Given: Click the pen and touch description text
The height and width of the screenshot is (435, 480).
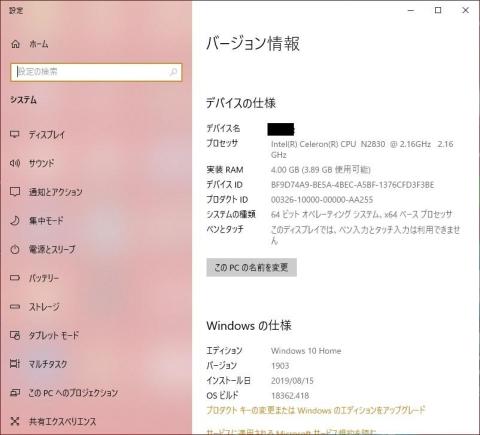Looking at the screenshot, I should pos(365,235).
